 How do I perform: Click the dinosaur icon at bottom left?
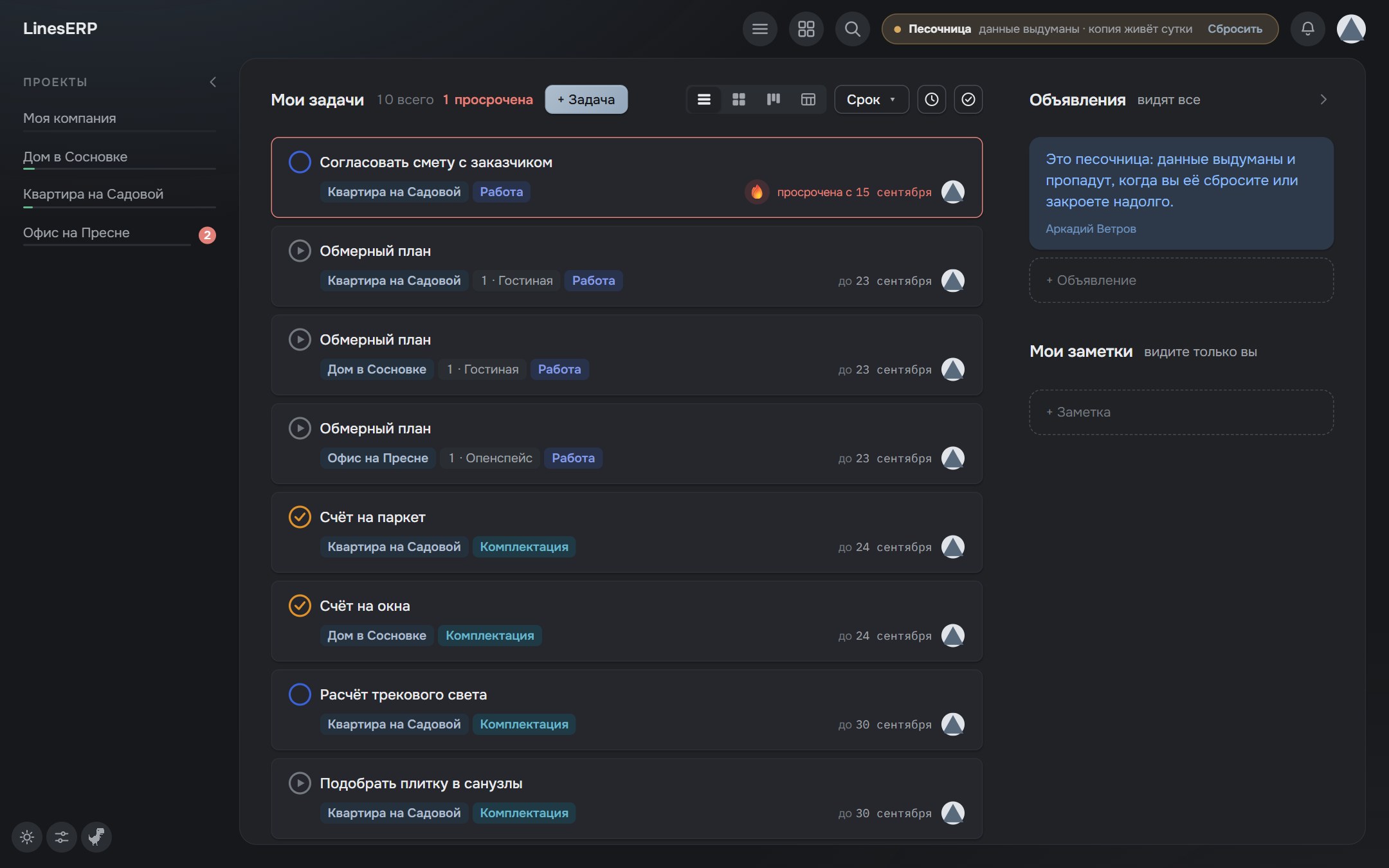click(96, 837)
